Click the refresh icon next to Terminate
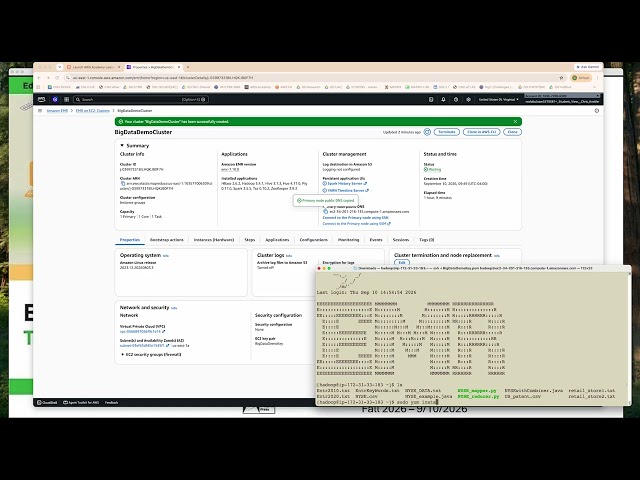 pyautogui.click(x=427, y=132)
